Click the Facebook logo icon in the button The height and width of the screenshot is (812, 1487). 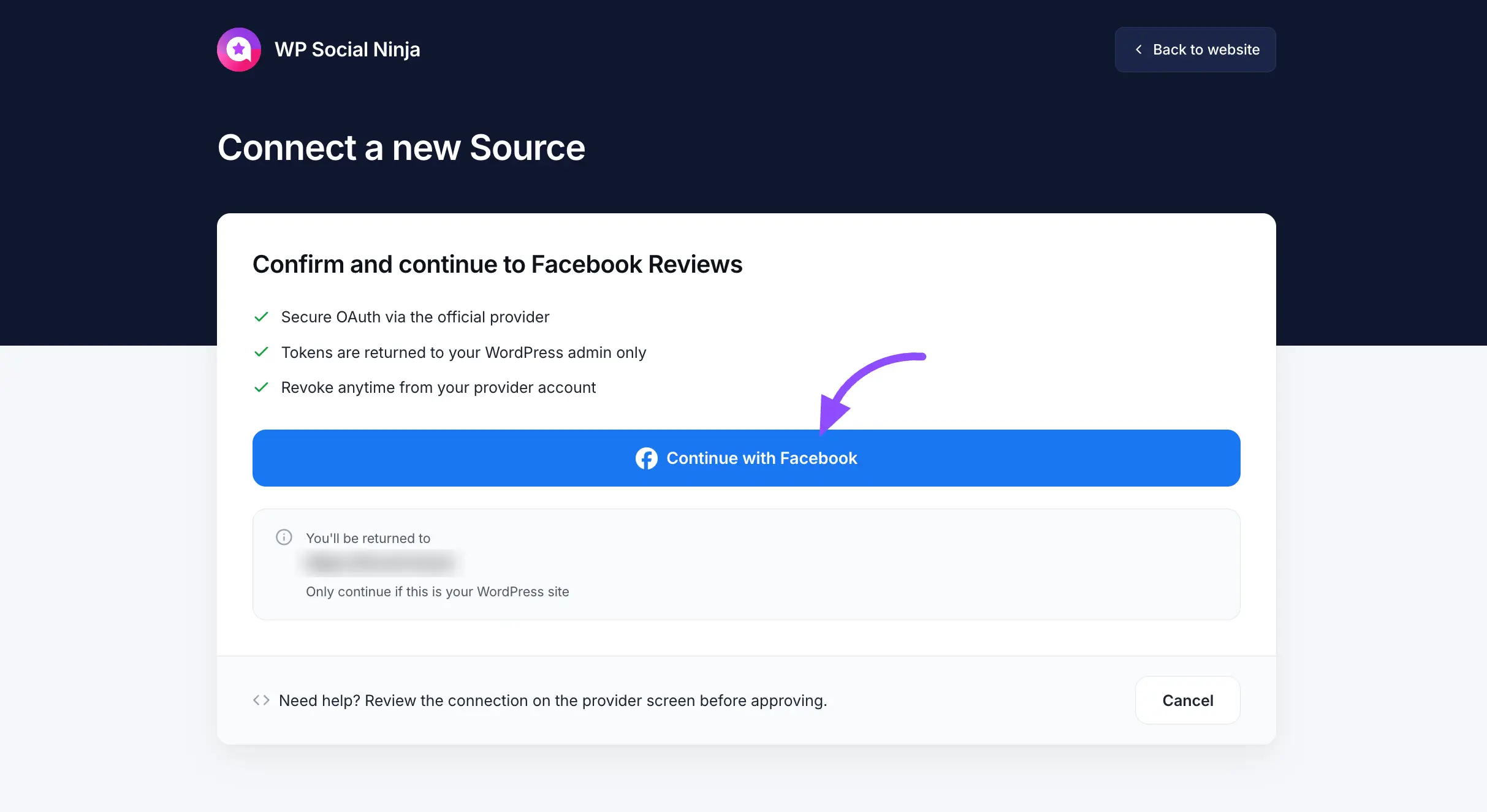[647, 458]
